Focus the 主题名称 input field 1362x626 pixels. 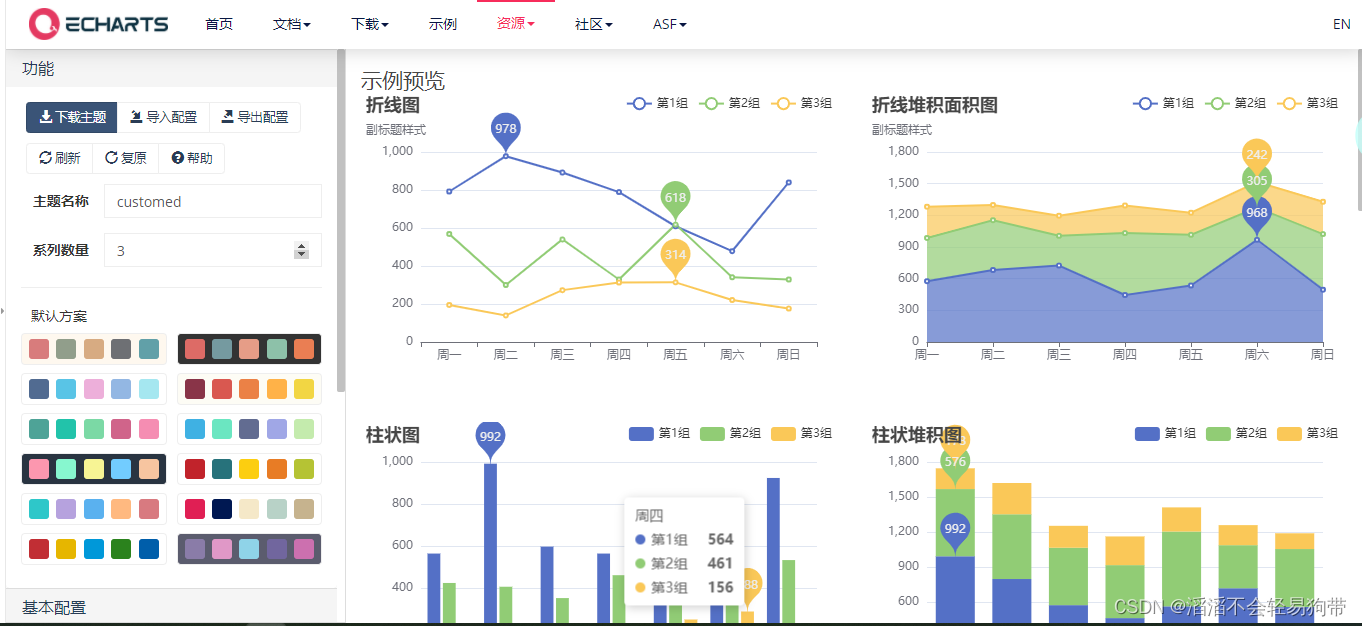click(x=213, y=201)
